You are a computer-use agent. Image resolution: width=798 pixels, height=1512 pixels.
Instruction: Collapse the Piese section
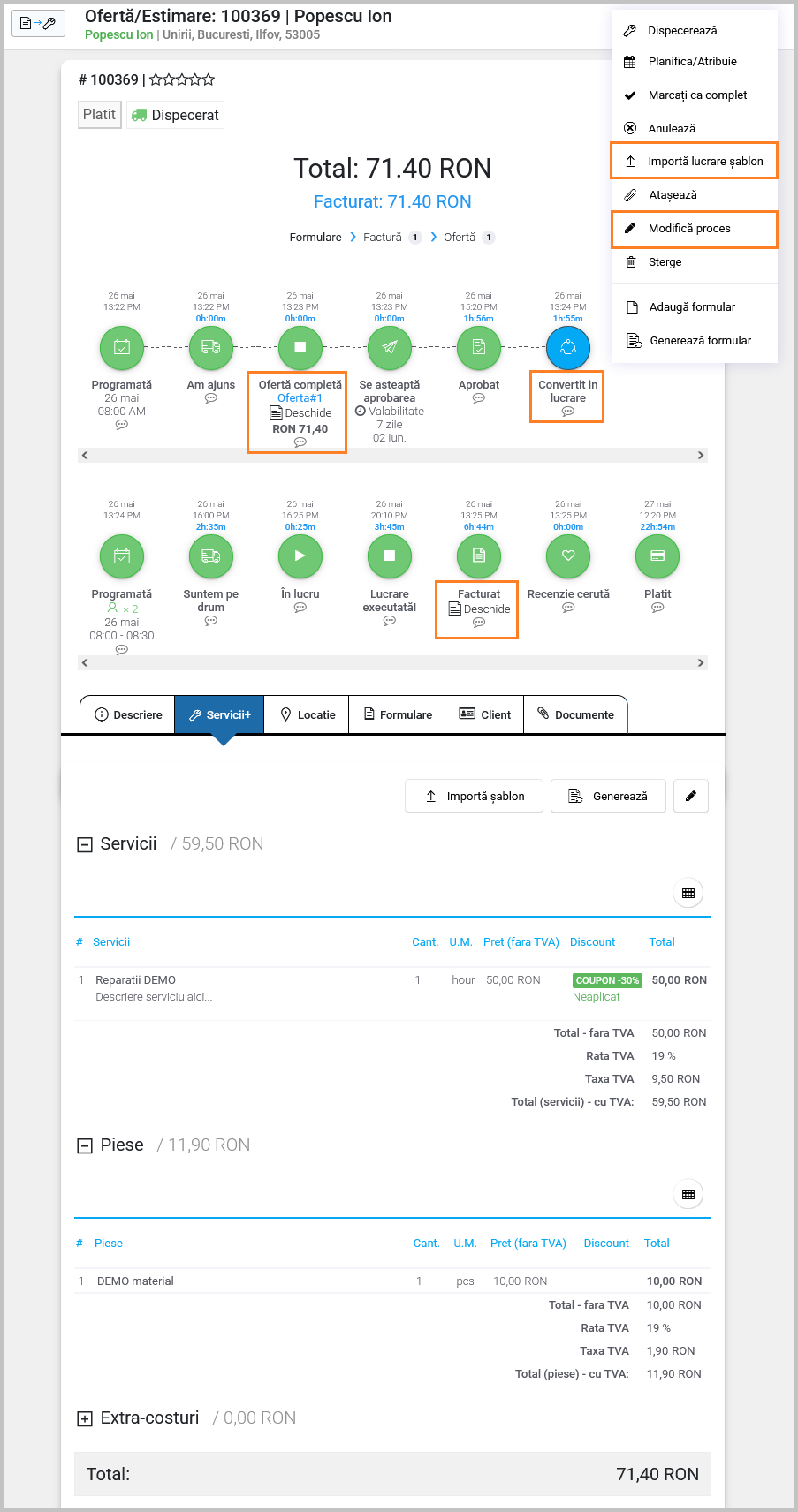[x=85, y=1146]
